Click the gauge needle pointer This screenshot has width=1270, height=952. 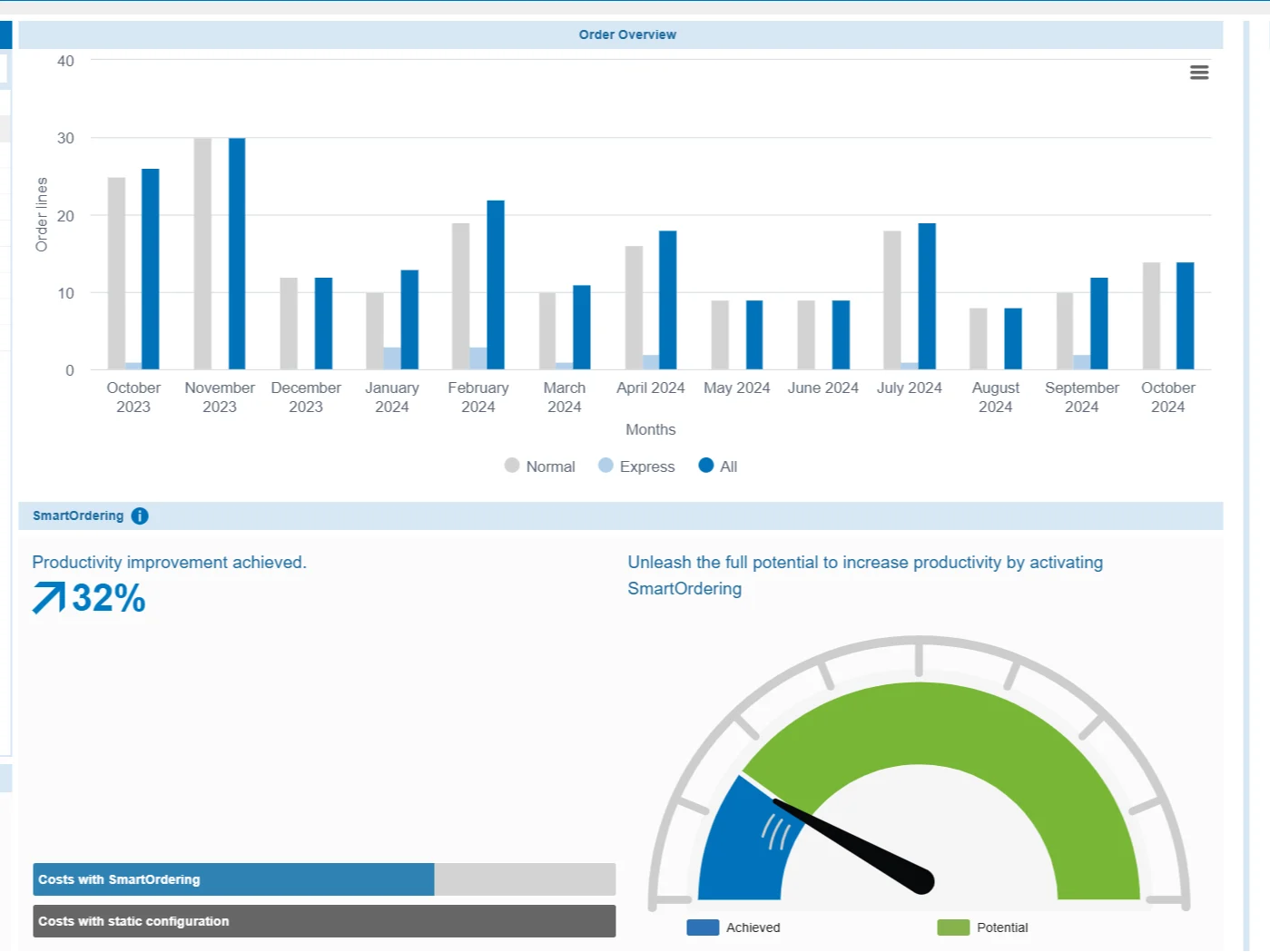(853, 841)
